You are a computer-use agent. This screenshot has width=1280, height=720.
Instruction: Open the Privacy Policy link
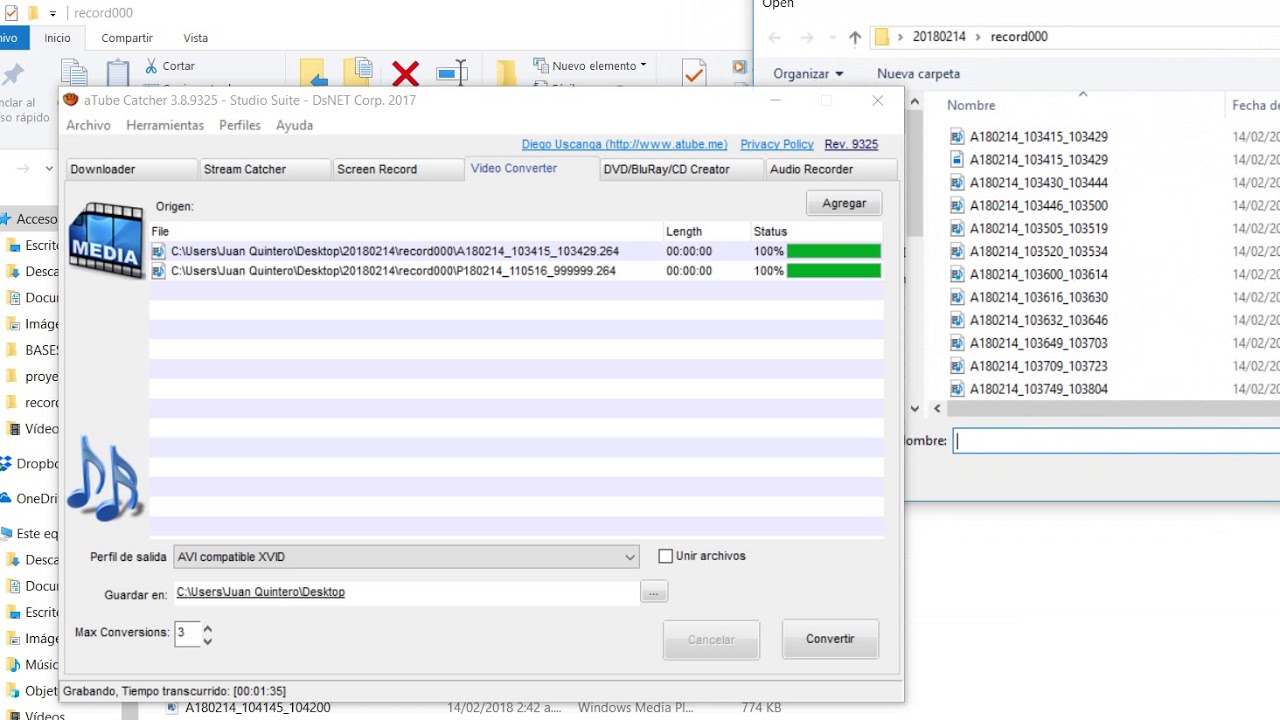(x=777, y=145)
